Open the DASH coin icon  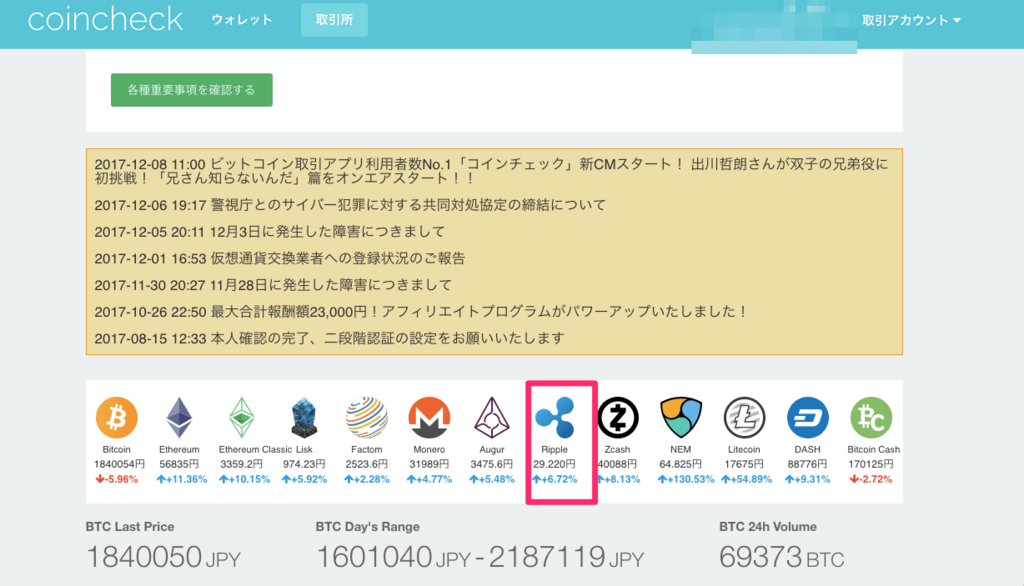[807, 418]
